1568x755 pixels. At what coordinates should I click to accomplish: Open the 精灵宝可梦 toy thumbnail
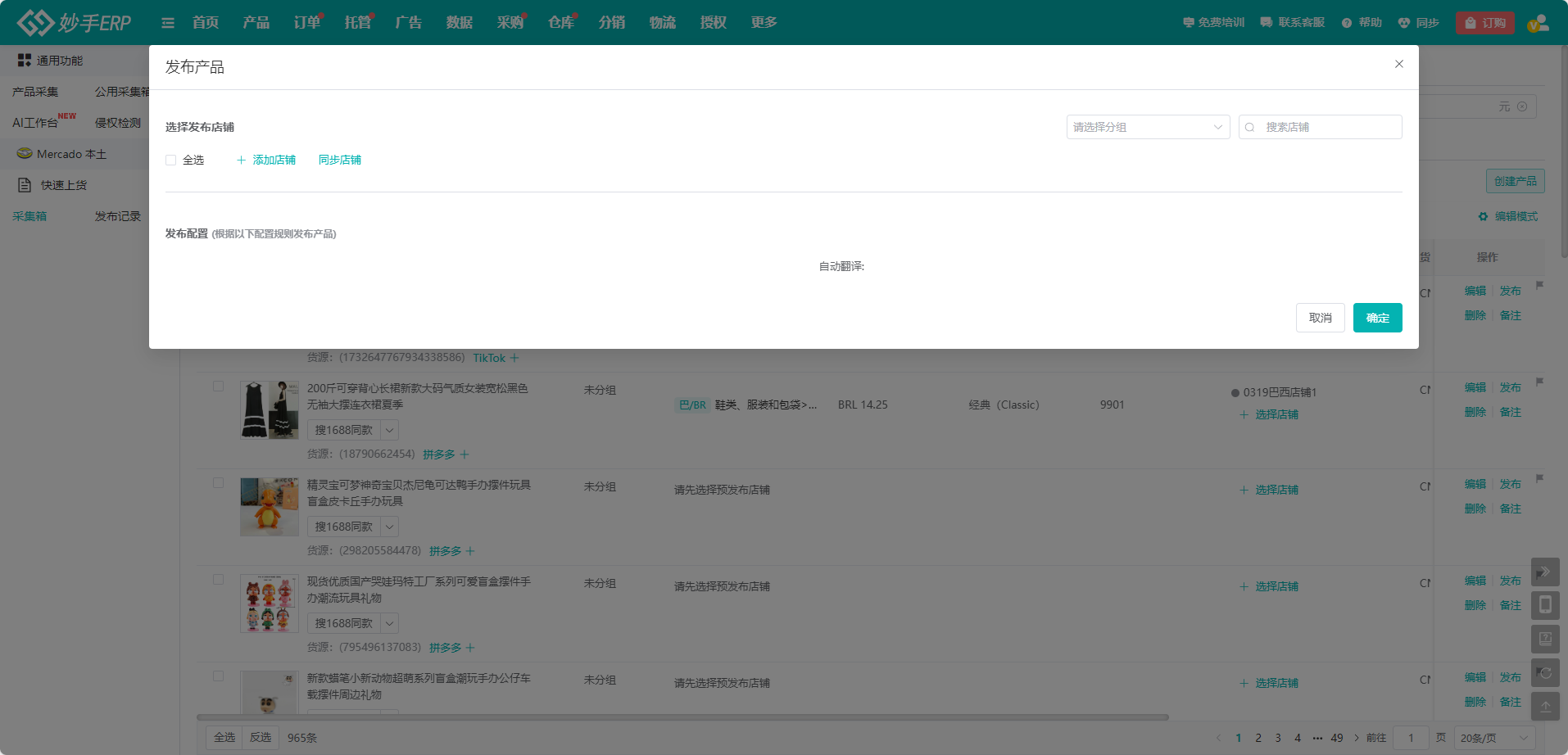tap(270, 506)
